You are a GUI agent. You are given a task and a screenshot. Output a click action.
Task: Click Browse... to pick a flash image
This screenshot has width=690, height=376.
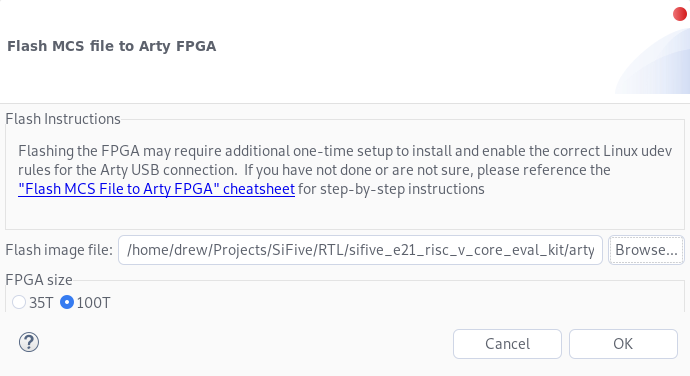point(646,250)
